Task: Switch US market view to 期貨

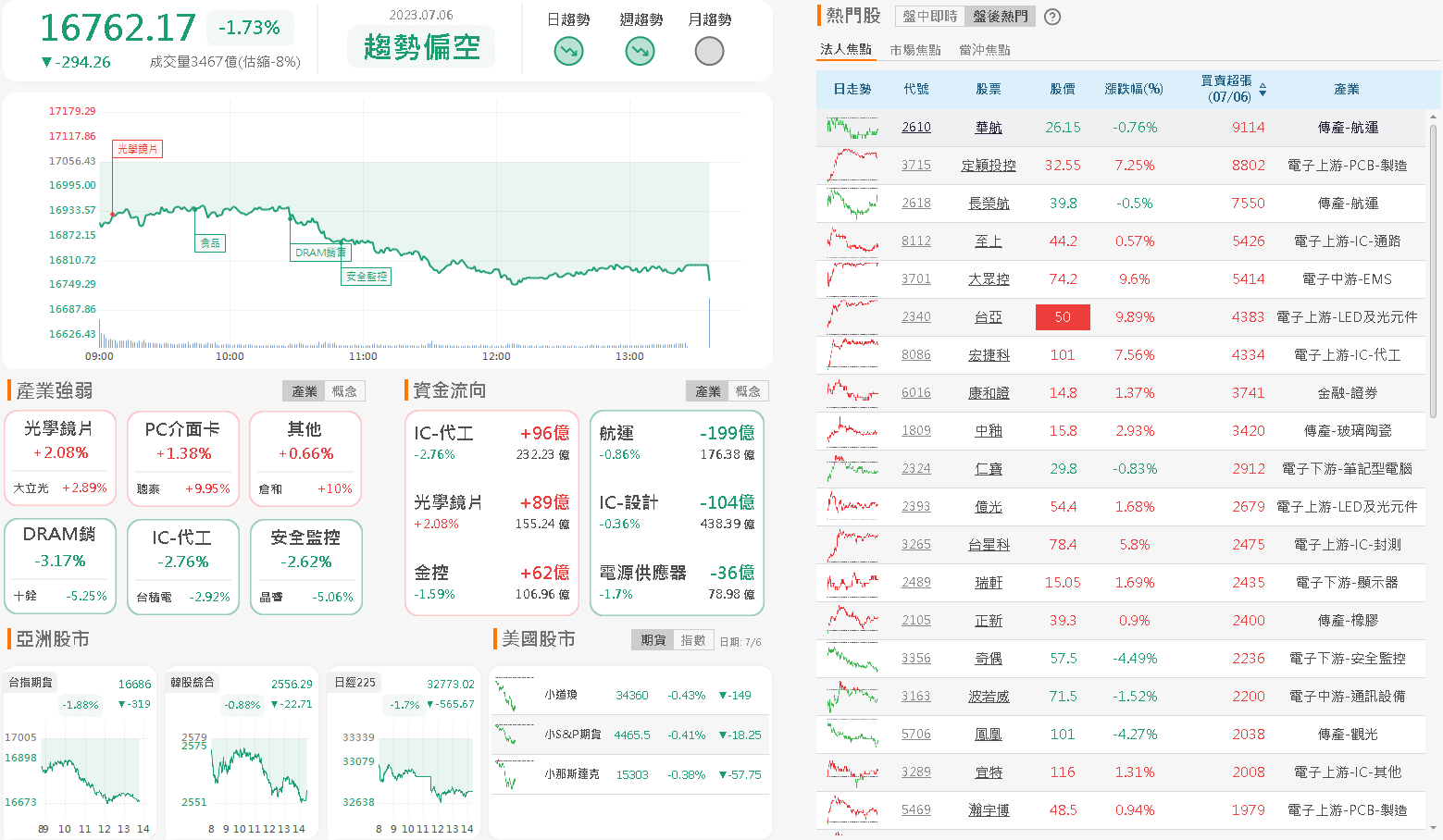Action: click(653, 640)
